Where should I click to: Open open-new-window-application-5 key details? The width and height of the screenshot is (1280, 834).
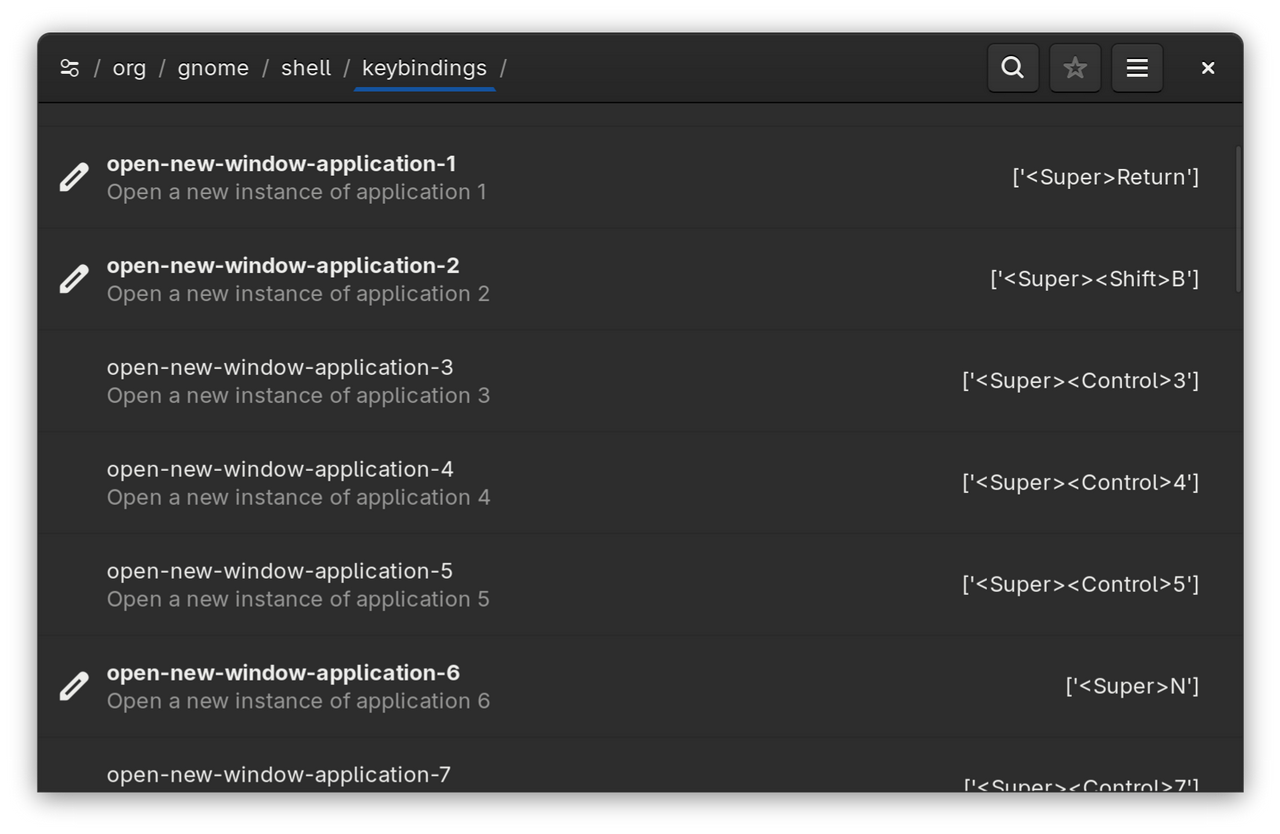coord(280,572)
